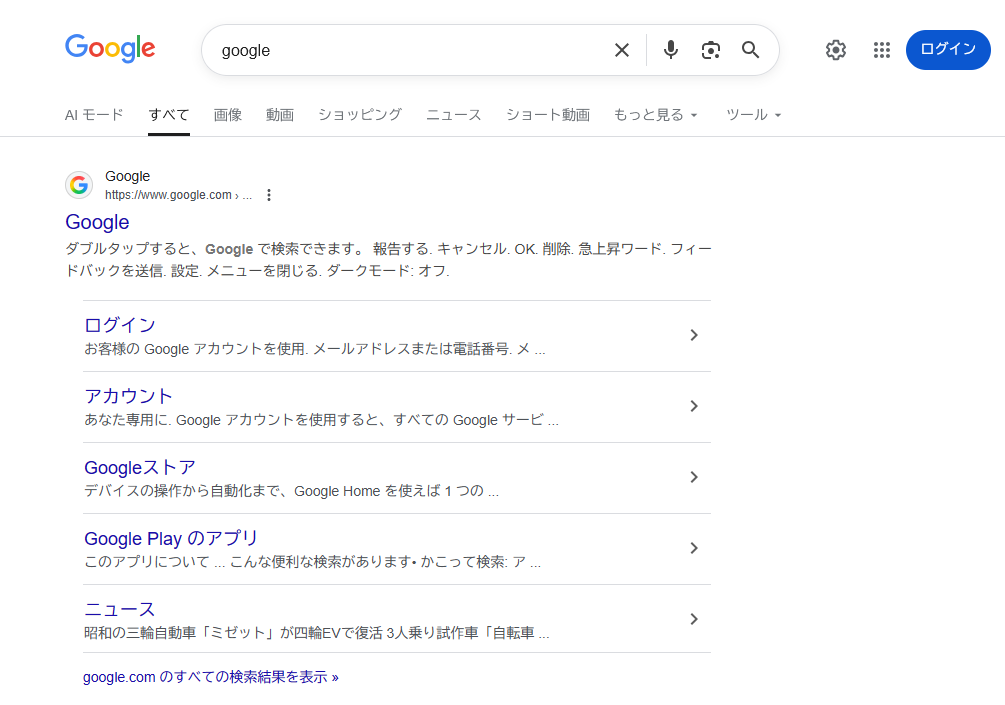This screenshot has width=1005, height=705.
Task: Open search by image camera icon
Action: click(x=711, y=50)
